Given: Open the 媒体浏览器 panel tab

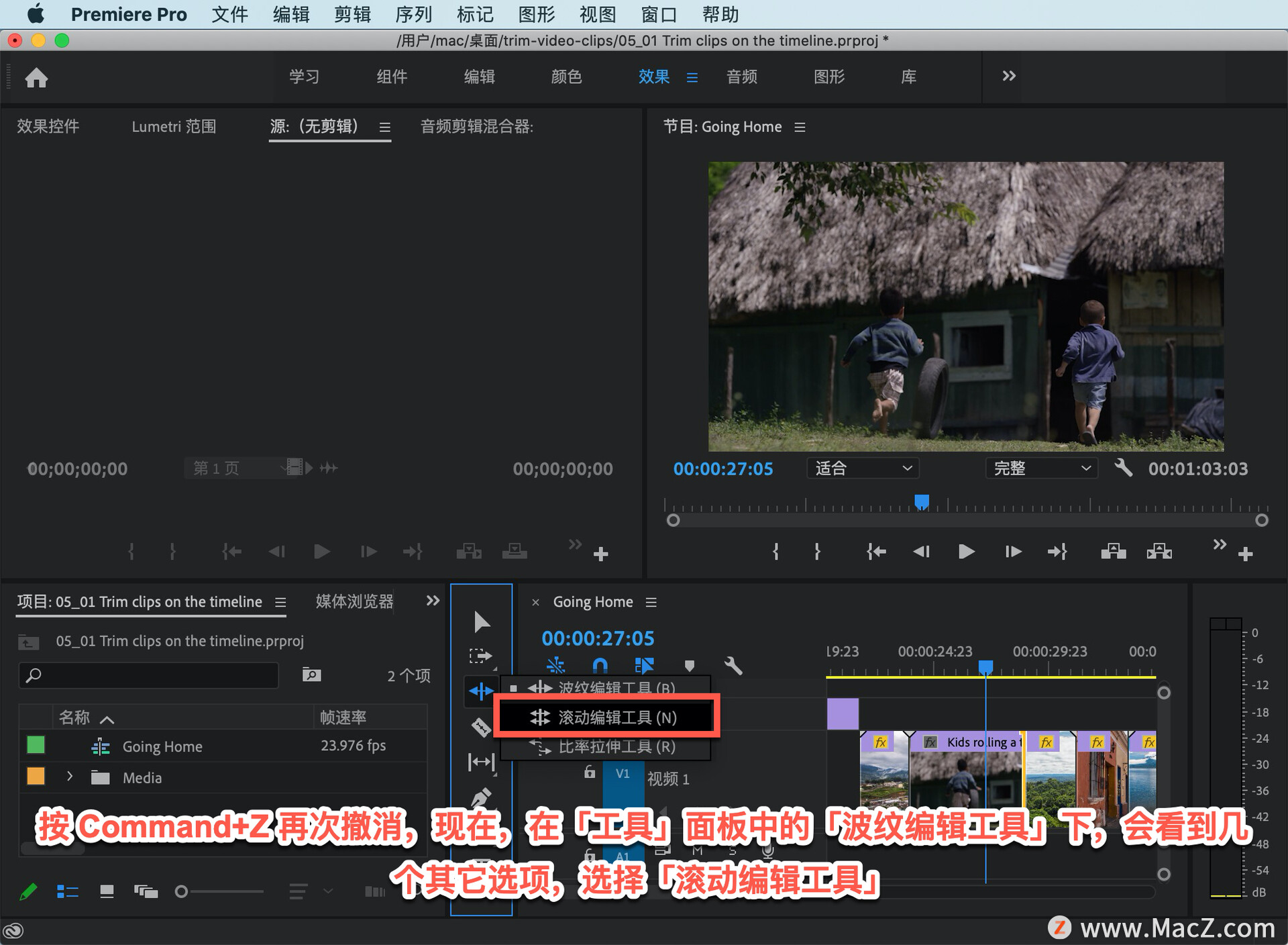Looking at the screenshot, I should tap(354, 601).
